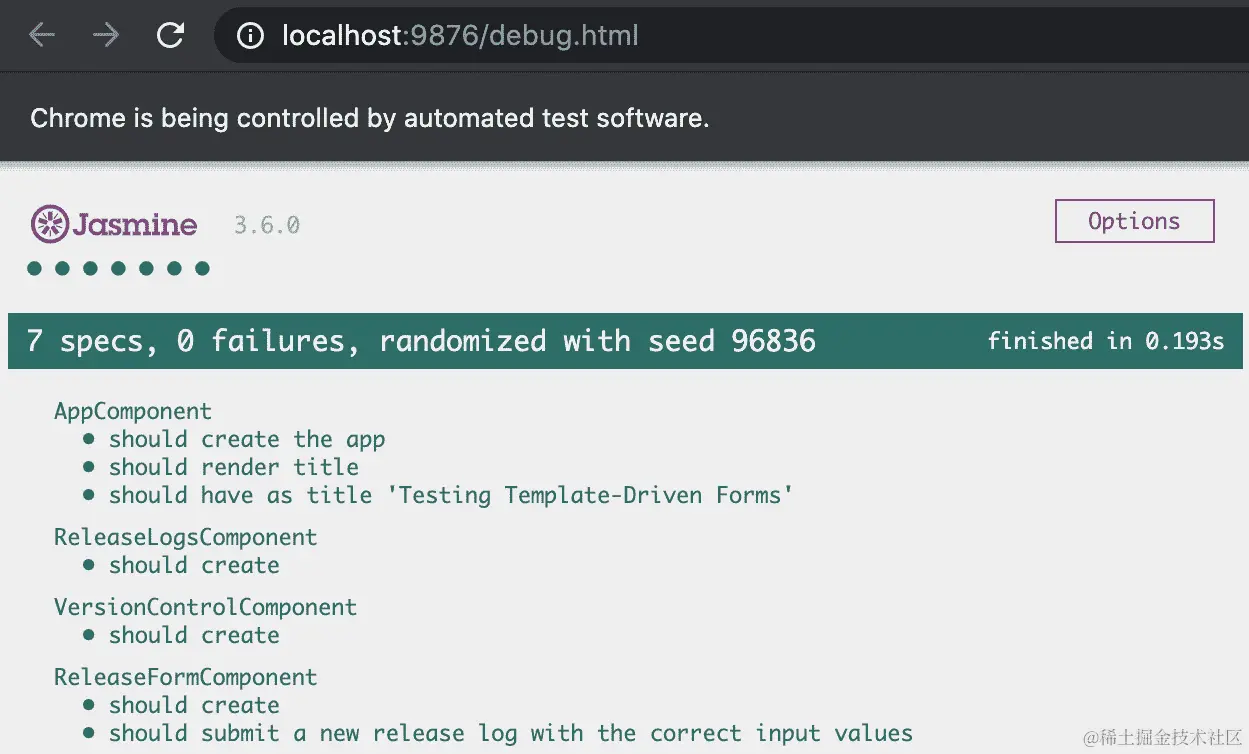Screen dimensions: 1249x754
Task: Select 'Chrome is being controlled' infobar message
Action: [x=370, y=118]
